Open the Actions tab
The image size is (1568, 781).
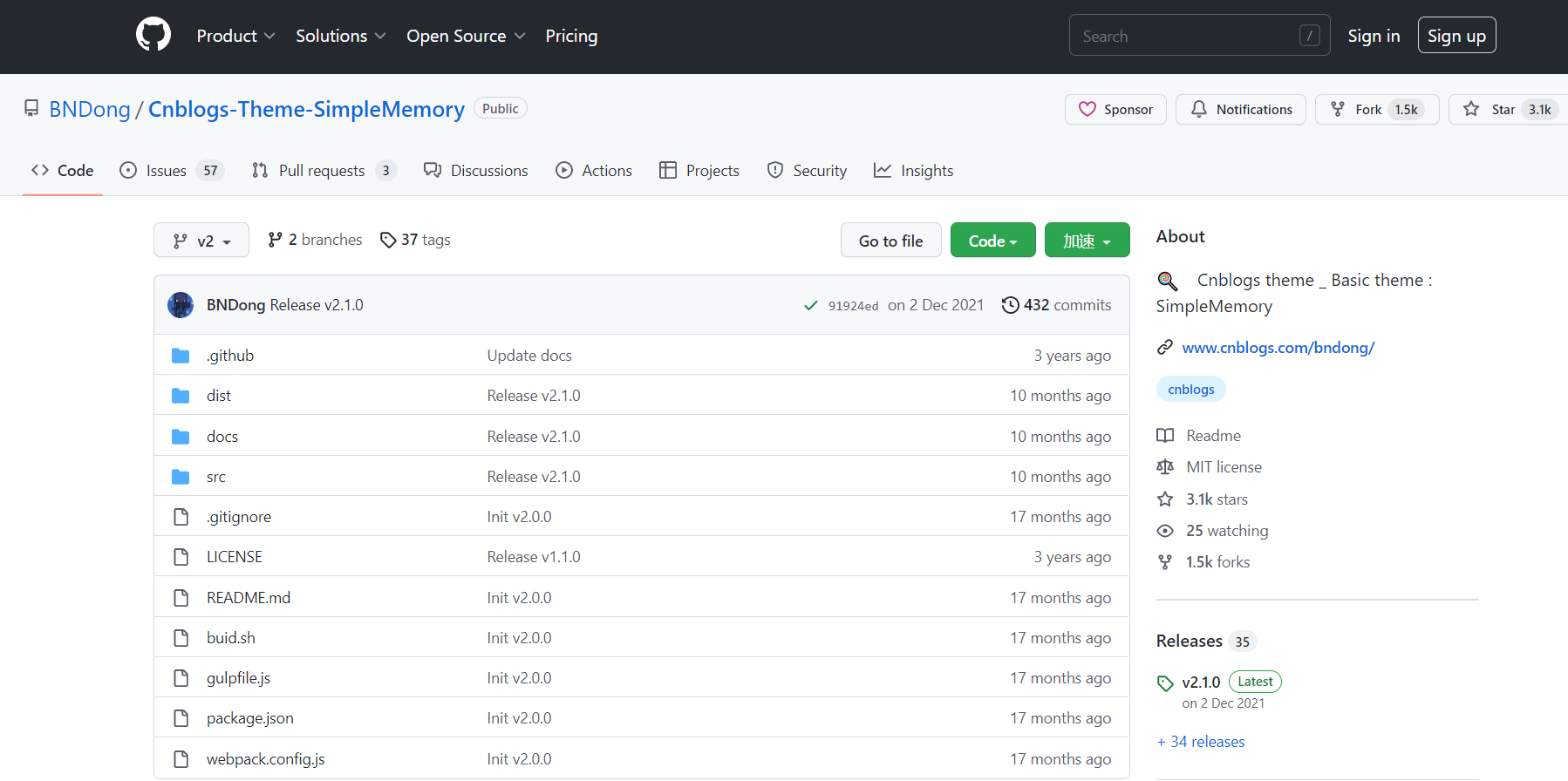[x=594, y=171]
